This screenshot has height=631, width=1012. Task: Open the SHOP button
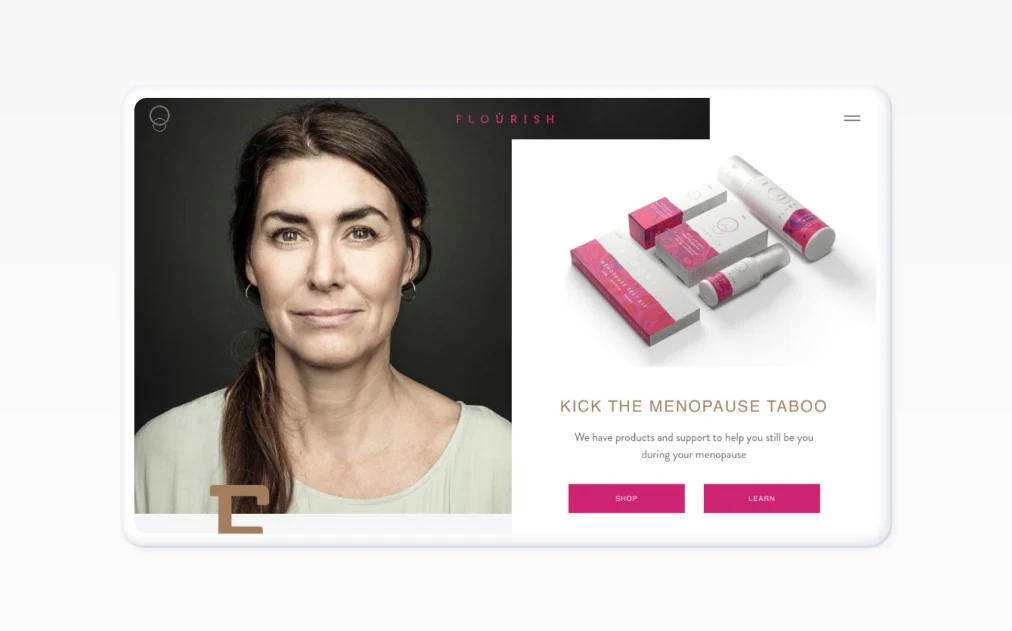[626, 498]
